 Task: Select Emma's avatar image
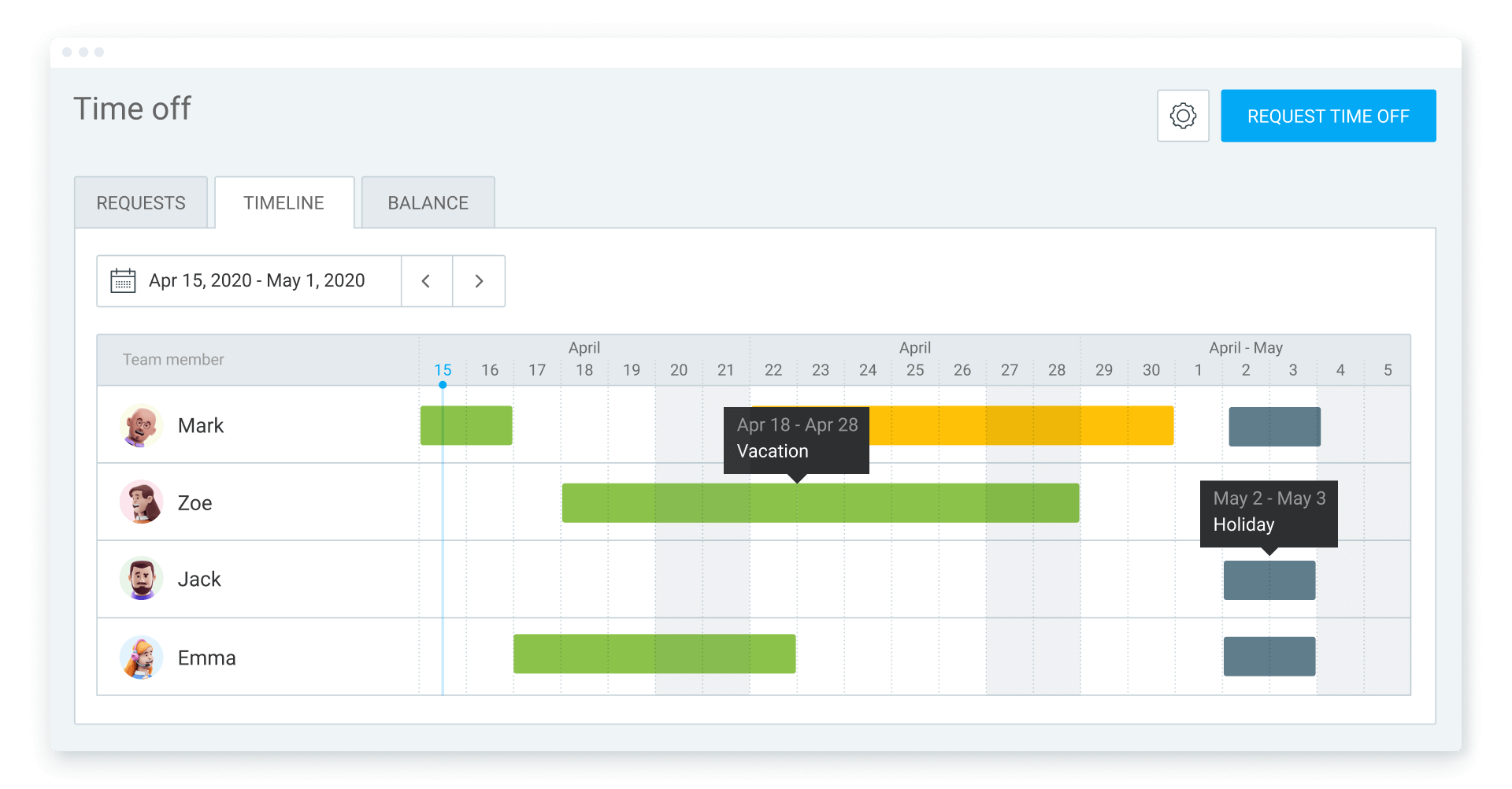[x=142, y=657]
